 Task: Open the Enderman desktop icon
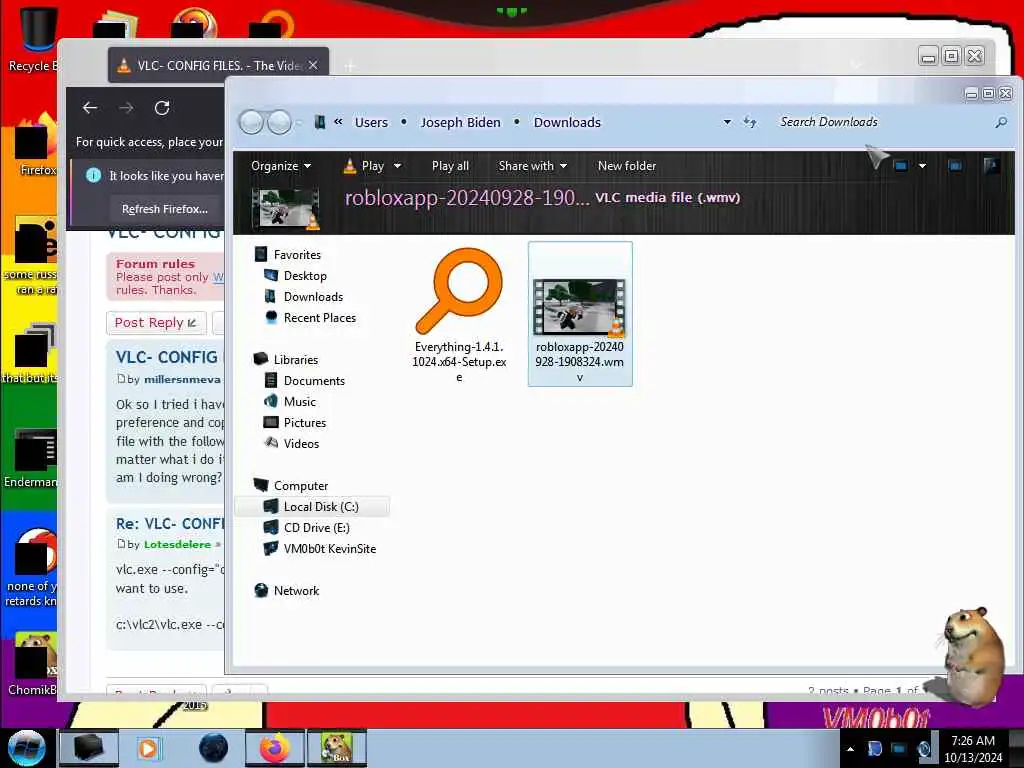pos(31,457)
